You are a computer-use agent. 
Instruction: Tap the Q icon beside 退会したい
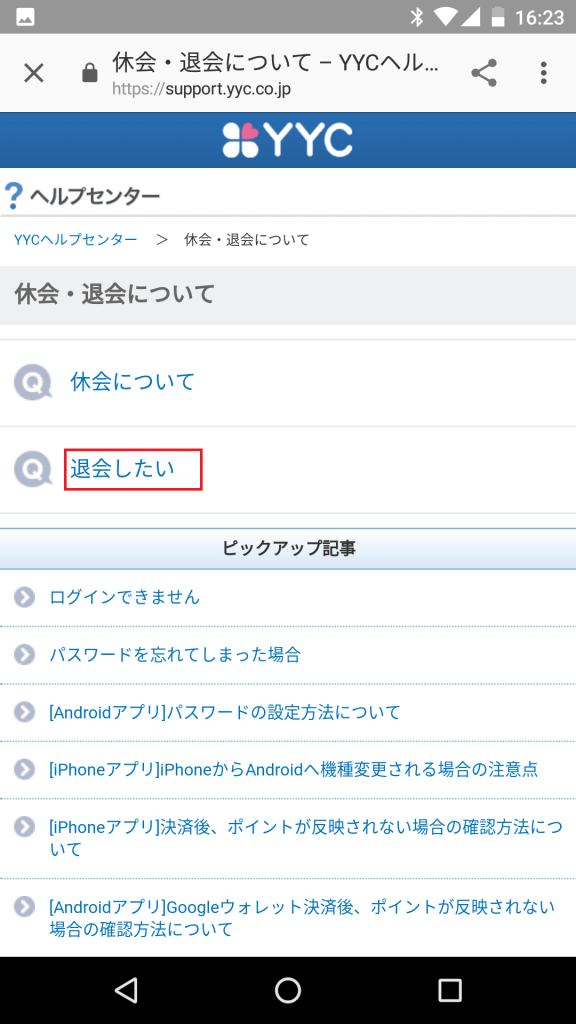33,469
